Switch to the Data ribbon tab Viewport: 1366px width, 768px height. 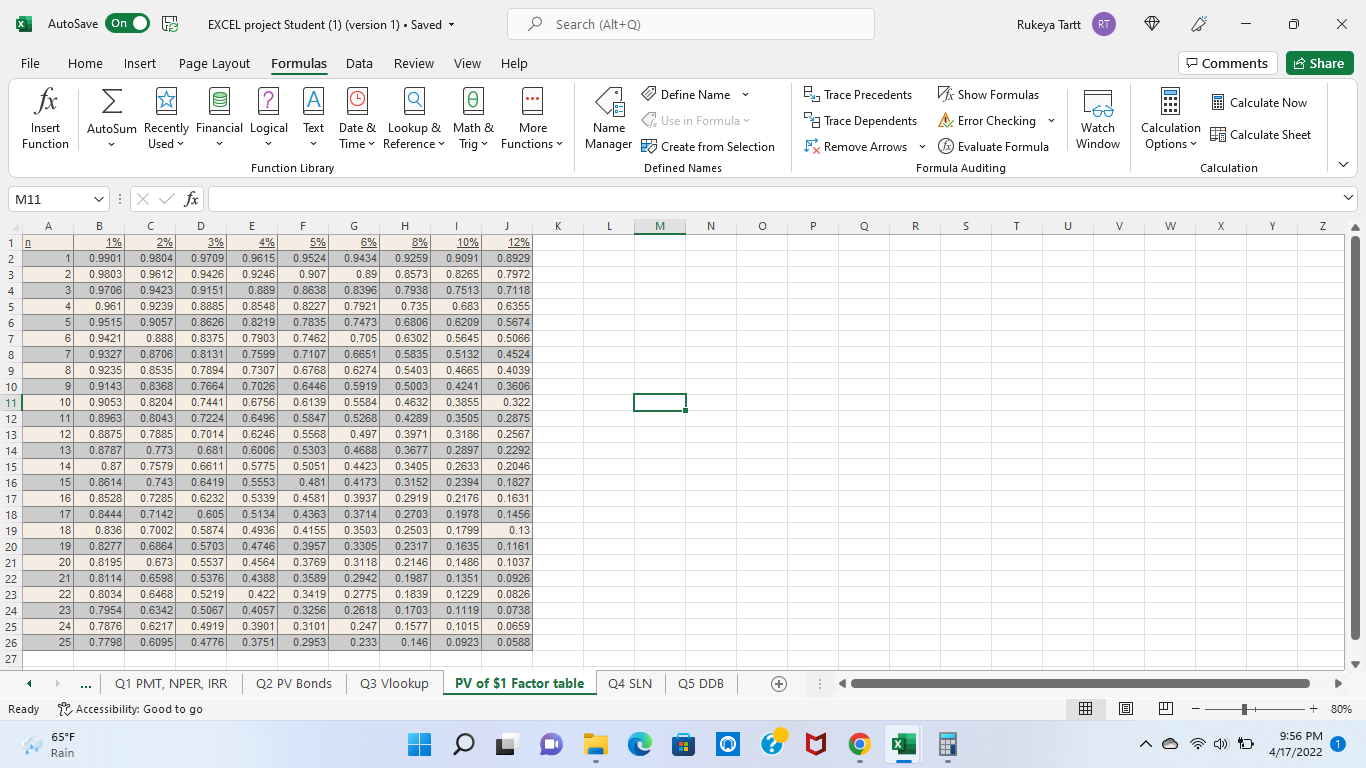(x=359, y=63)
